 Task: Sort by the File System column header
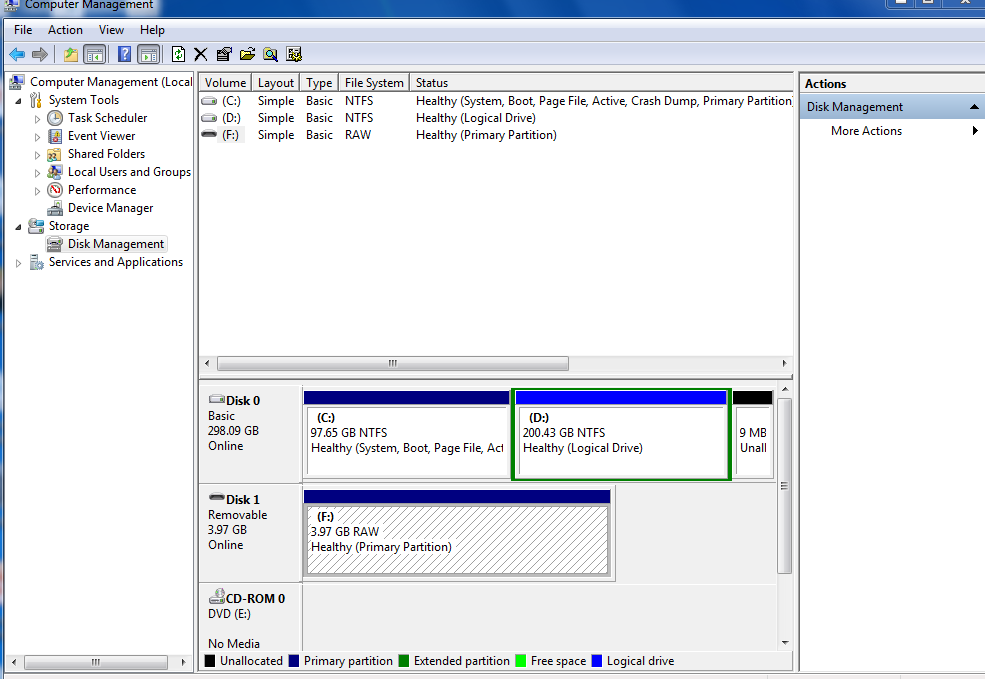pos(374,82)
